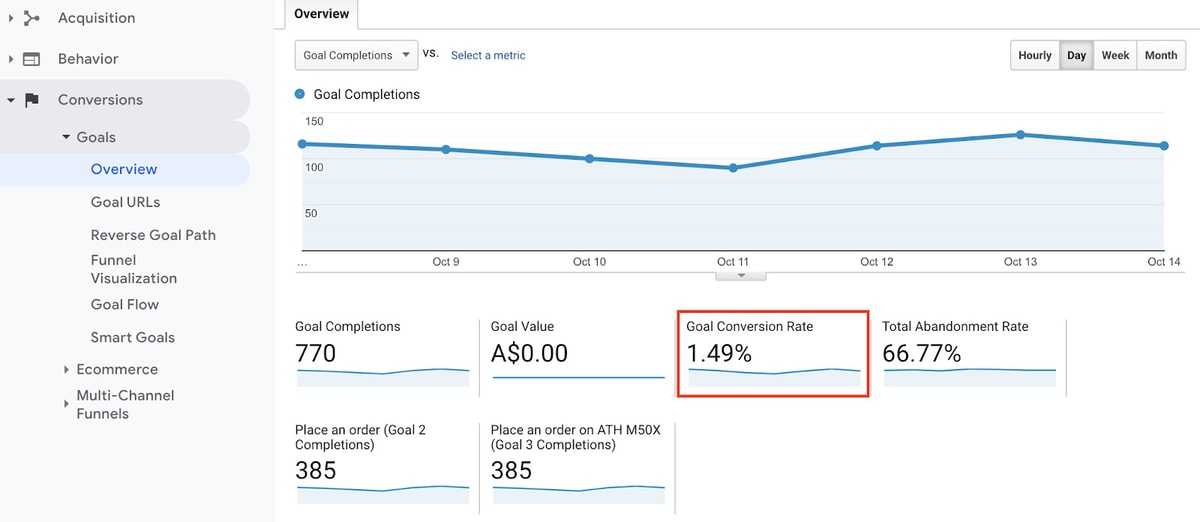Click the Goal Completions legend dot
The image size is (1200, 522).
[300, 94]
